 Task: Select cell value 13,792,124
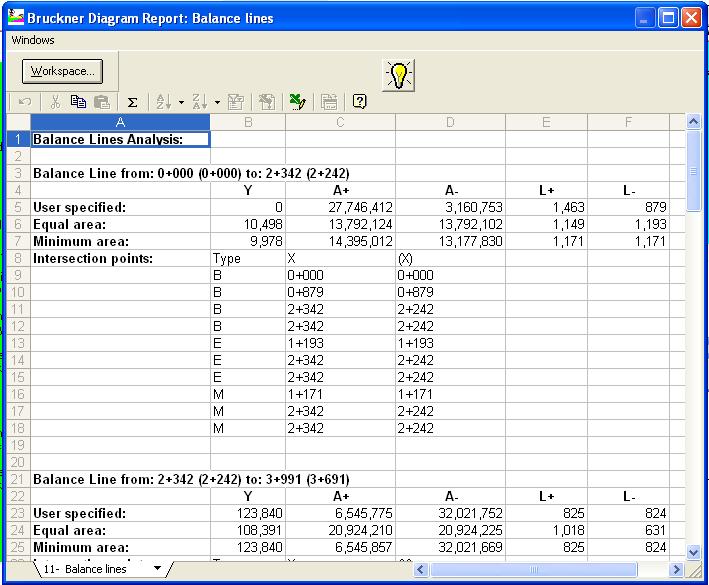(x=340, y=224)
